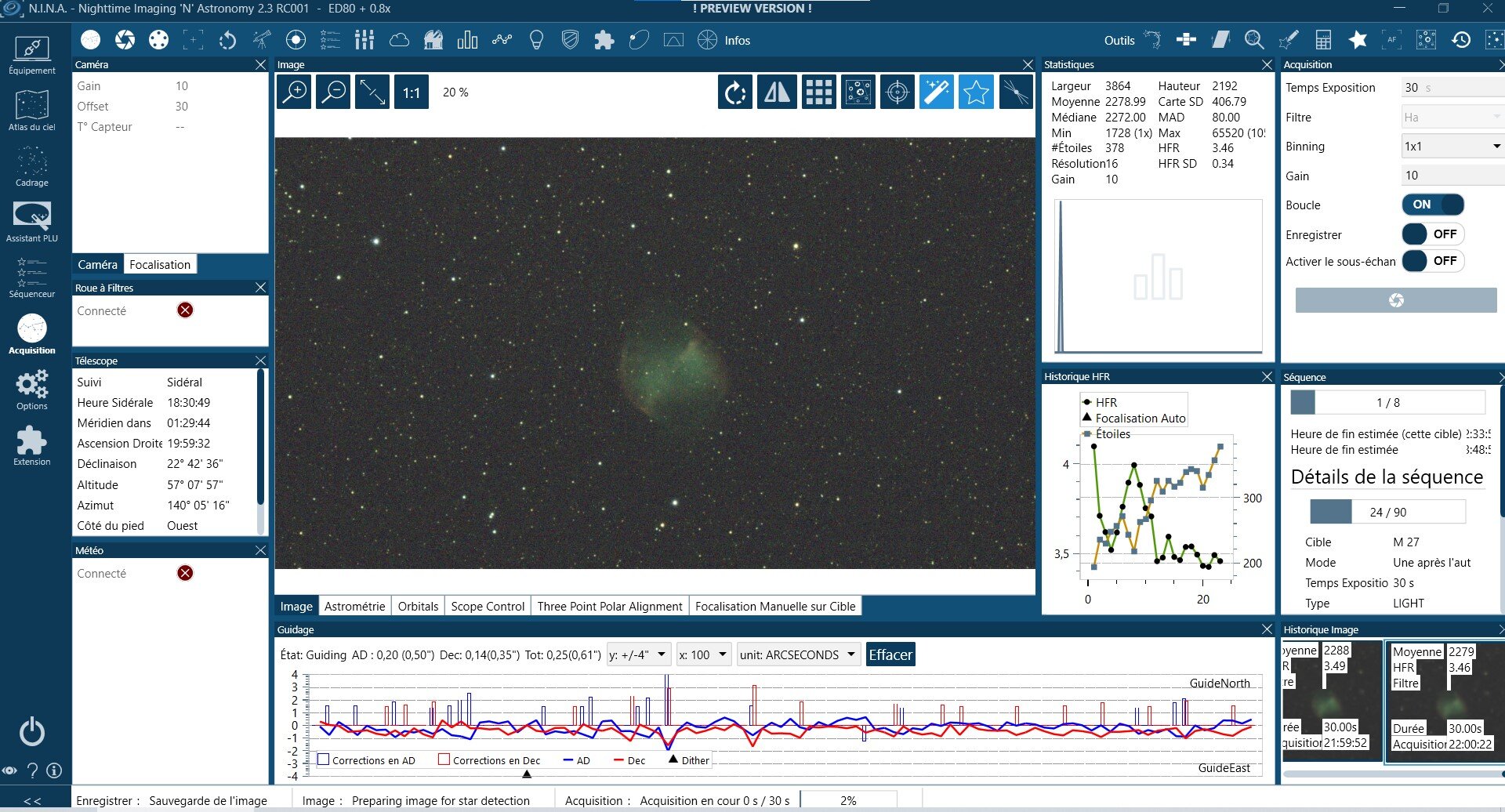Open the Options gear in the sidebar
The width and height of the screenshot is (1505, 812).
click(x=31, y=390)
